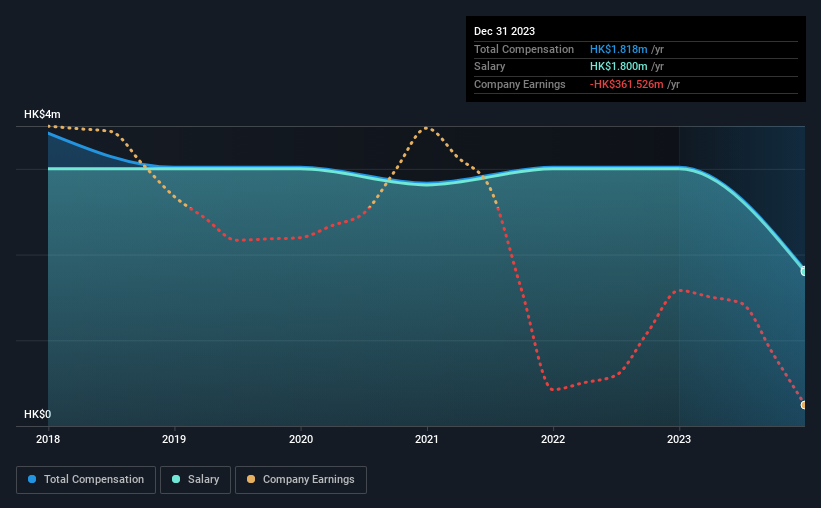Screen dimensions: 821x508
Task: Click the HK$0 y-axis label
Action: (38, 414)
